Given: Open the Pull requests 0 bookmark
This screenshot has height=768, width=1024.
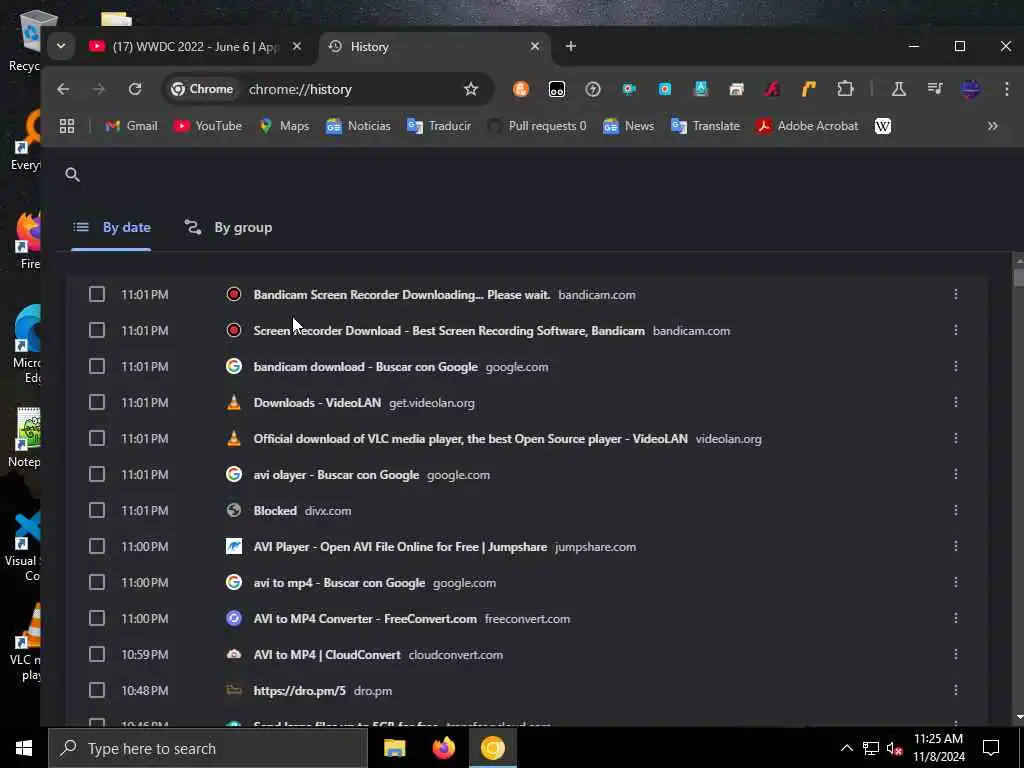Looking at the screenshot, I should [537, 126].
